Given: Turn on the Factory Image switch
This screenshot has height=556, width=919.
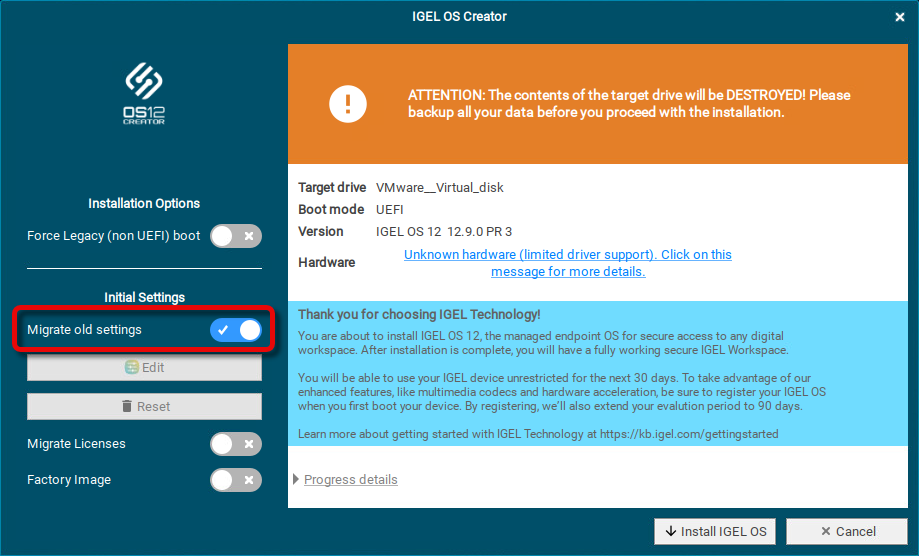Looking at the screenshot, I should pyautogui.click(x=236, y=480).
